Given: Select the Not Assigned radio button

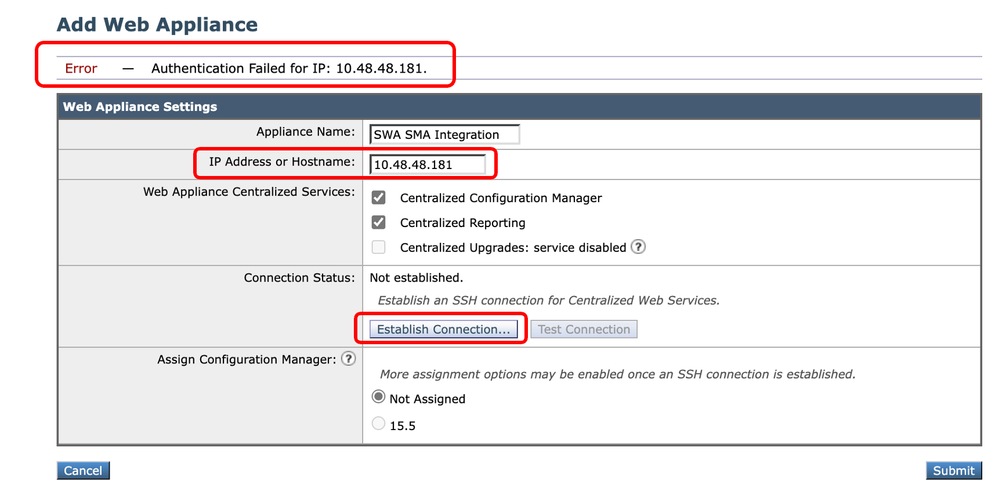Looking at the screenshot, I should coord(379,398).
